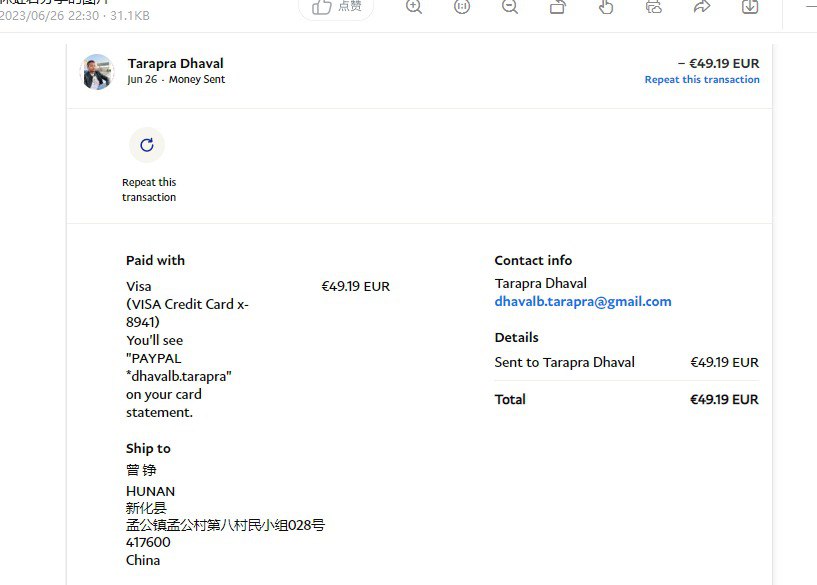Rotate the image with the rotate icon
This screenshot has height=585, width=817.
(558, 7)
